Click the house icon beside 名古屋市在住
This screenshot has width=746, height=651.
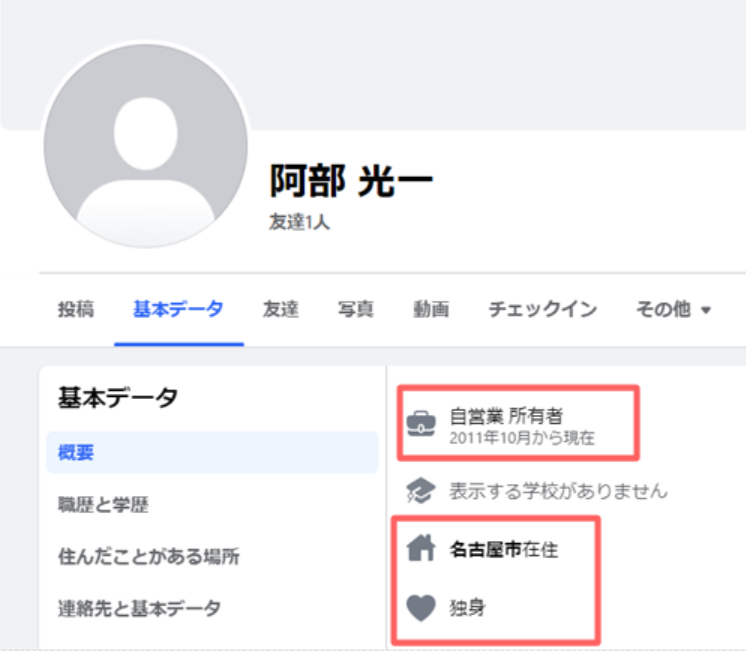point(421,548)
